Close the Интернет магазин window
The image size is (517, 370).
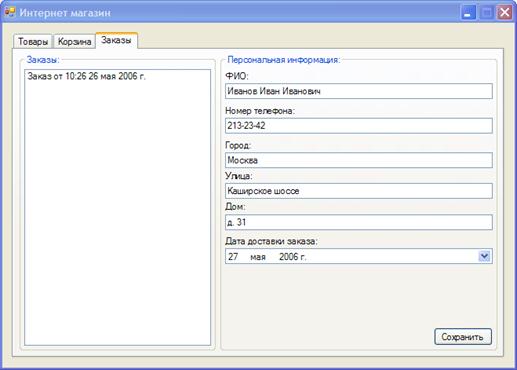(x=505, y=13)
